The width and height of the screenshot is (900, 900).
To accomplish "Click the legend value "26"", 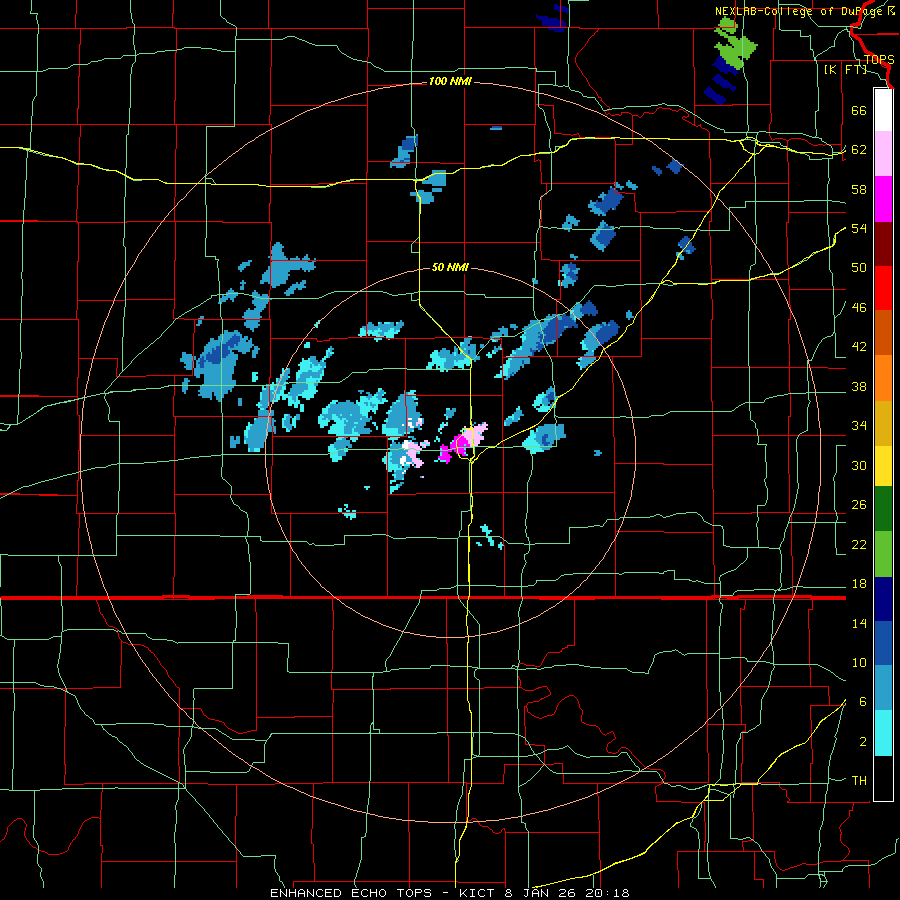I will pos(859,505).
